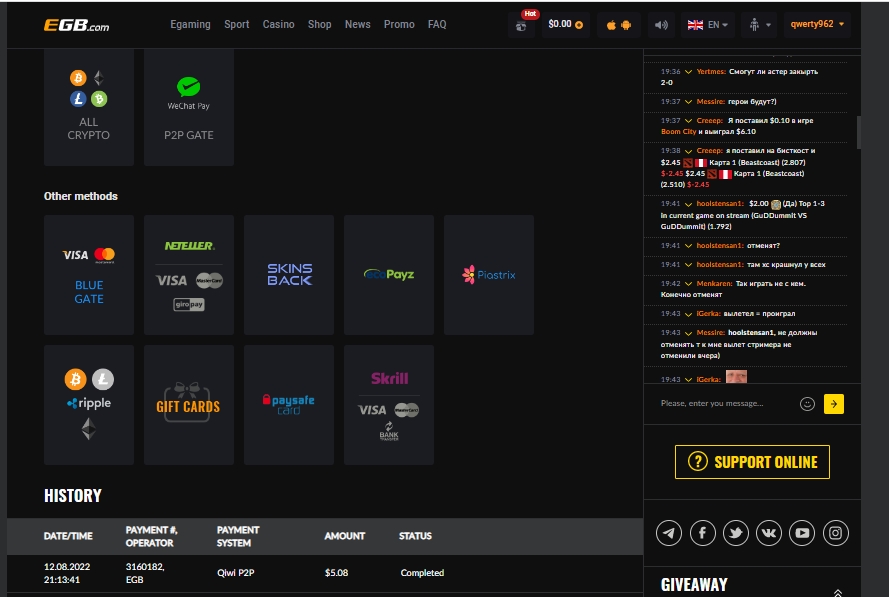Expand options for the 19:36 Yertmes message
This screenshot has width=889, height=597.
point(688,72)
